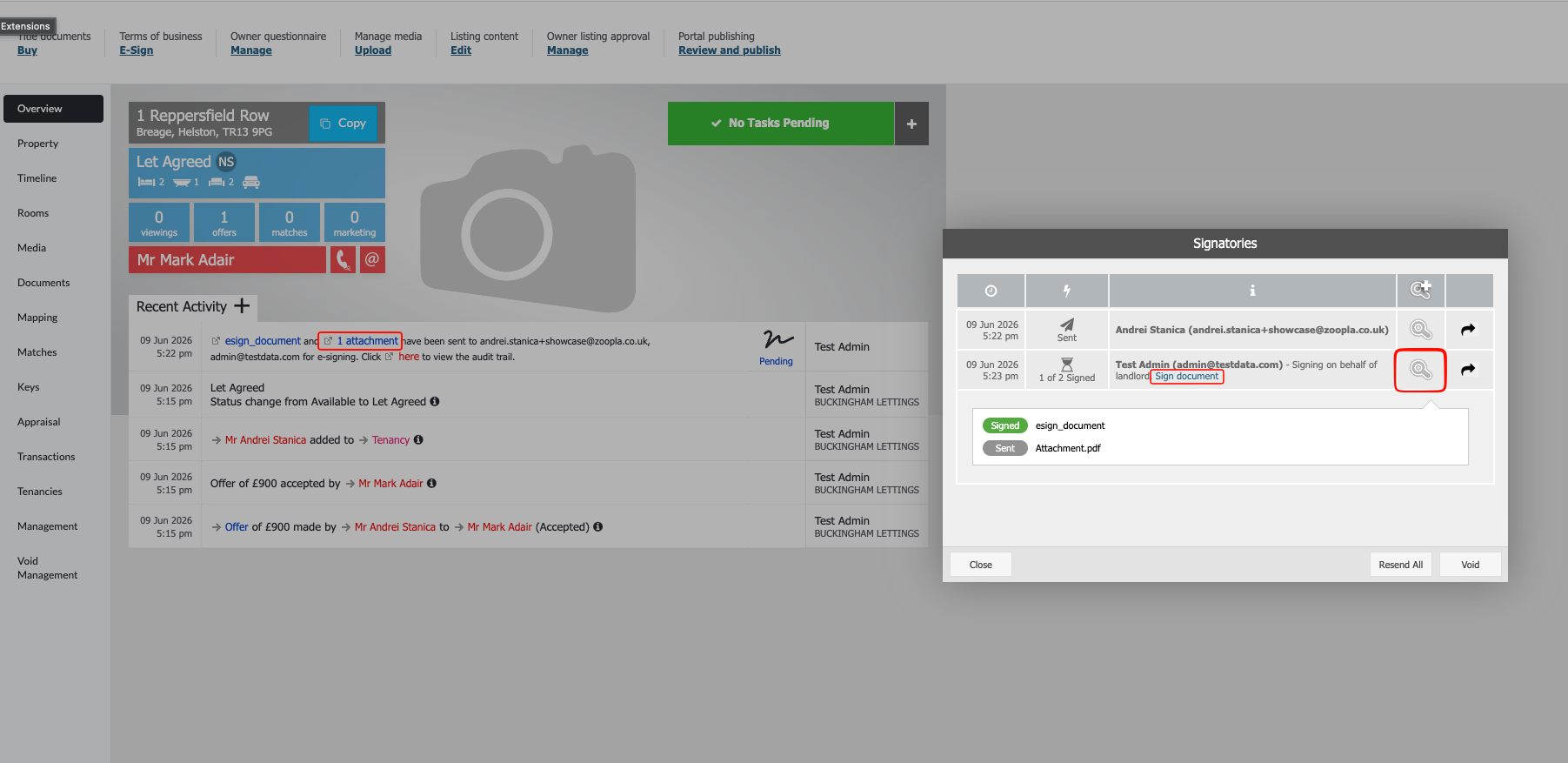This screenshot has height=763, width=1568.
Task: Click the Void button in Signatories dialog
Action: (x=1470, y=565)
